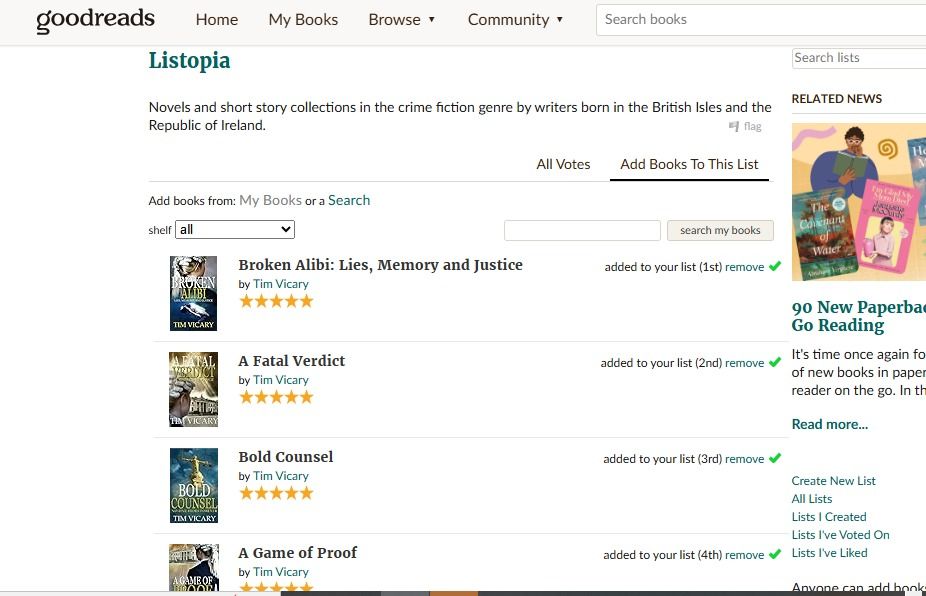Open the Broken Alibi book cover
926x596 pixels.
[x=193, y=293]
